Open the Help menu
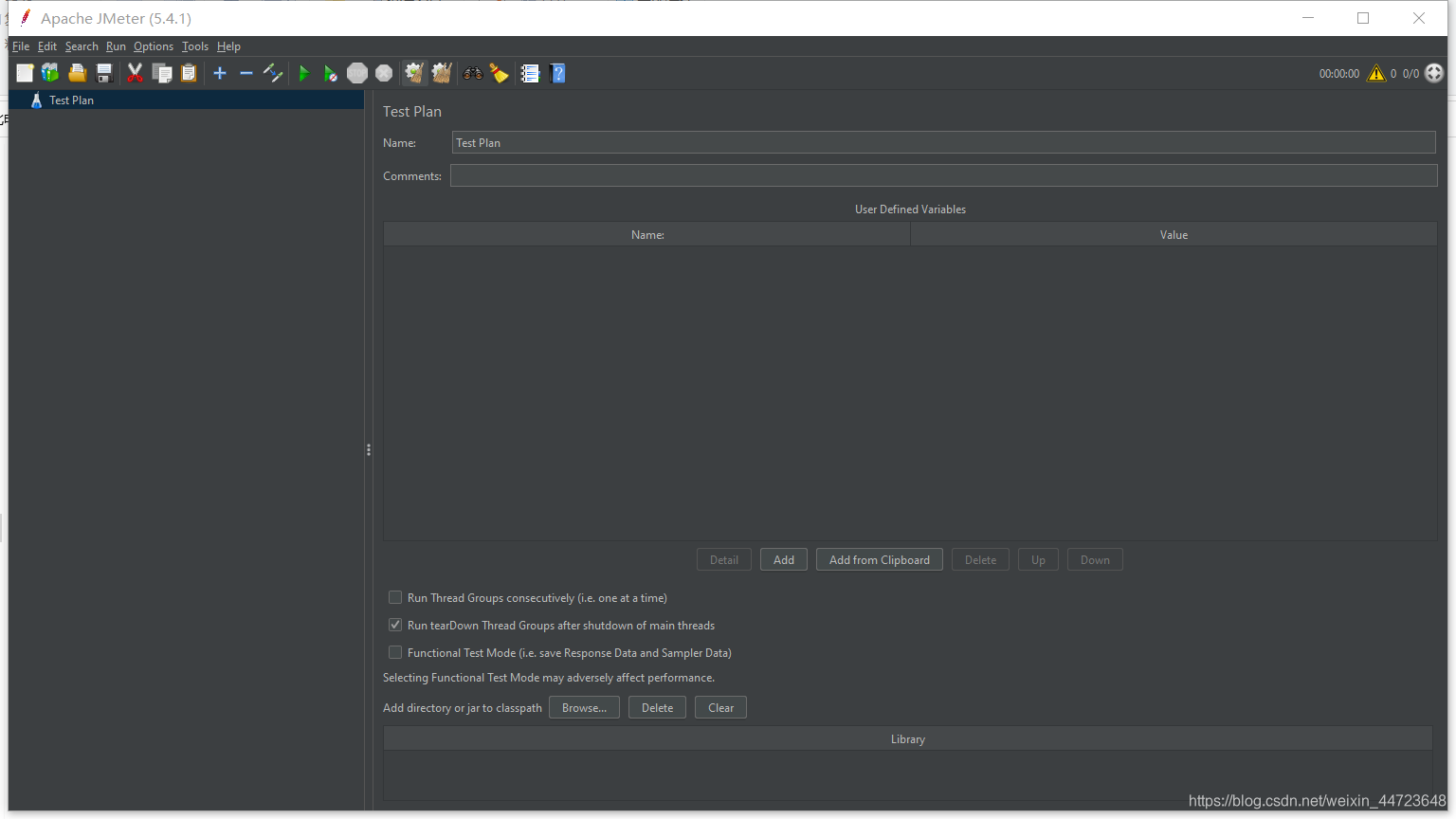 [x=228, y=46]
